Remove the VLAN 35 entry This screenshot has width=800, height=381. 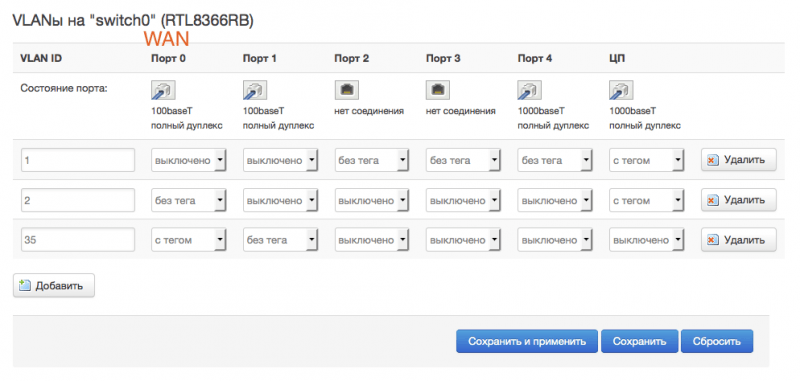tap(739, 240)
